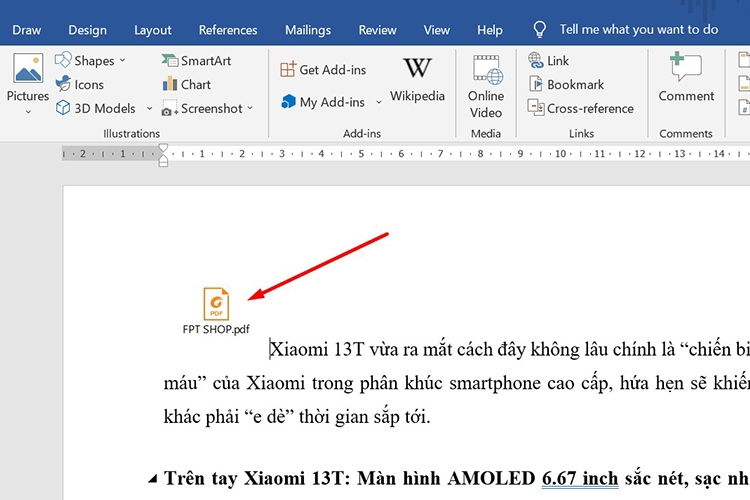This screenshot has width=750, height=500.
Task: Insert a Chart
Action: pyautogui.click(x=187, y=84)
